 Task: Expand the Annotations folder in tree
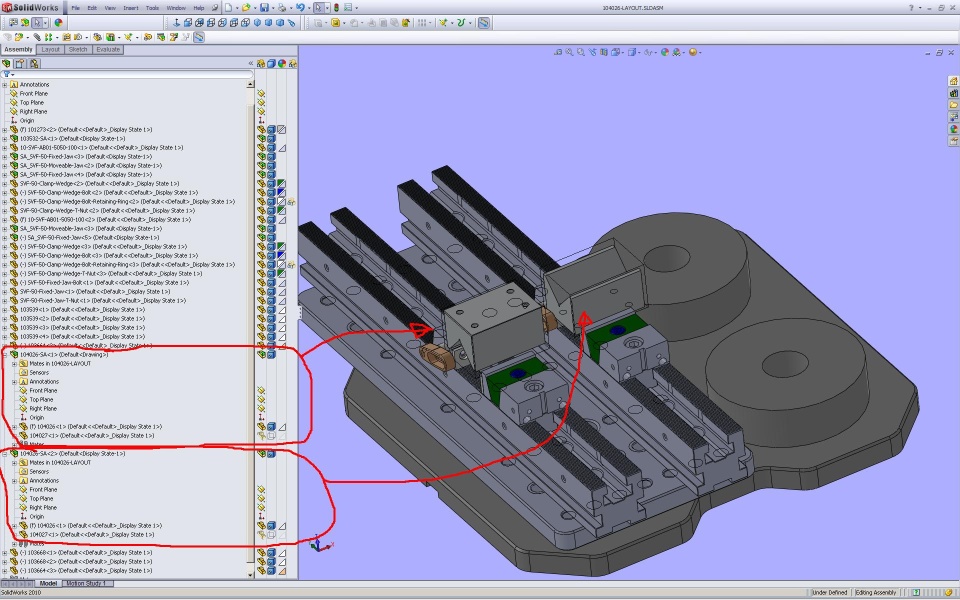[x=5, y=84]
